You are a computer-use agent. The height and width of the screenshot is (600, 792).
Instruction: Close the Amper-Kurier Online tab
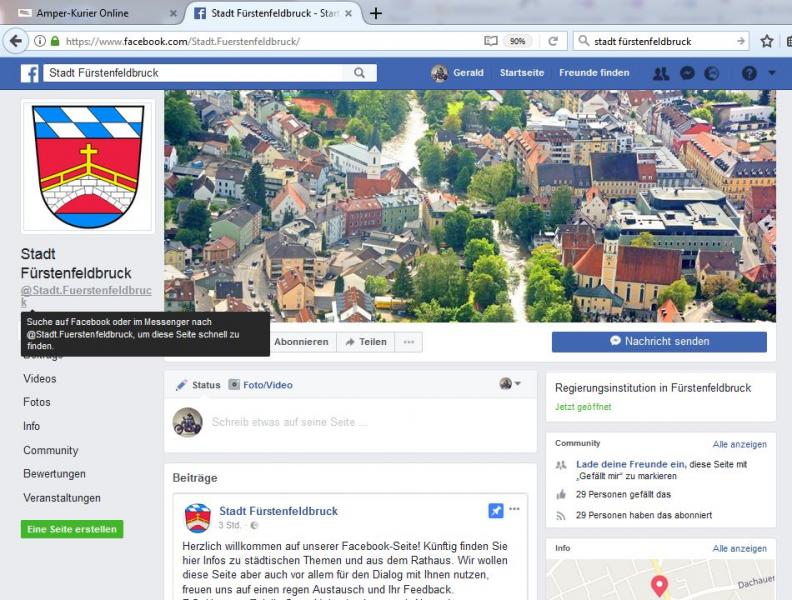coord(173,14)
